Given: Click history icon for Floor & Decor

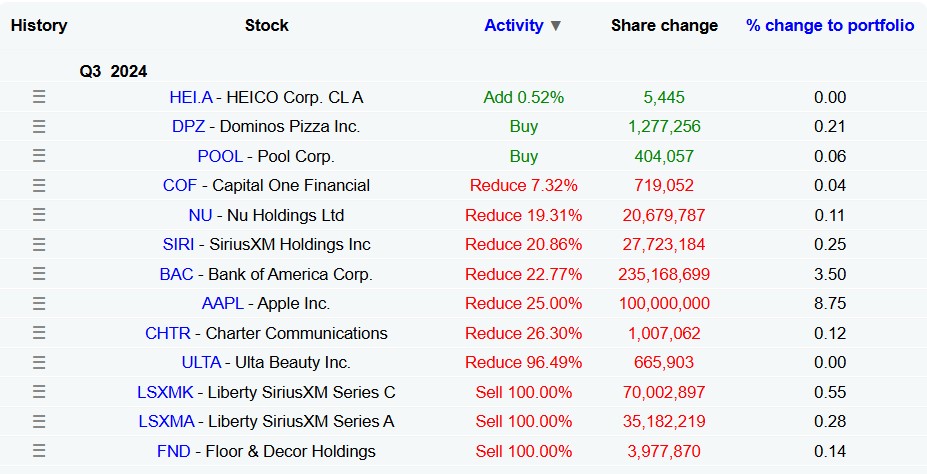Looking at the screenshot, I should 39,451.
